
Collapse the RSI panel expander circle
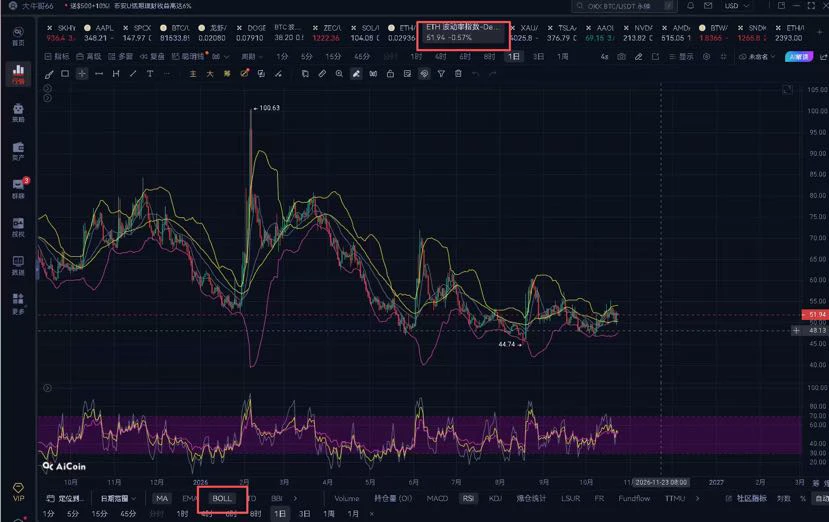(47, 388)
